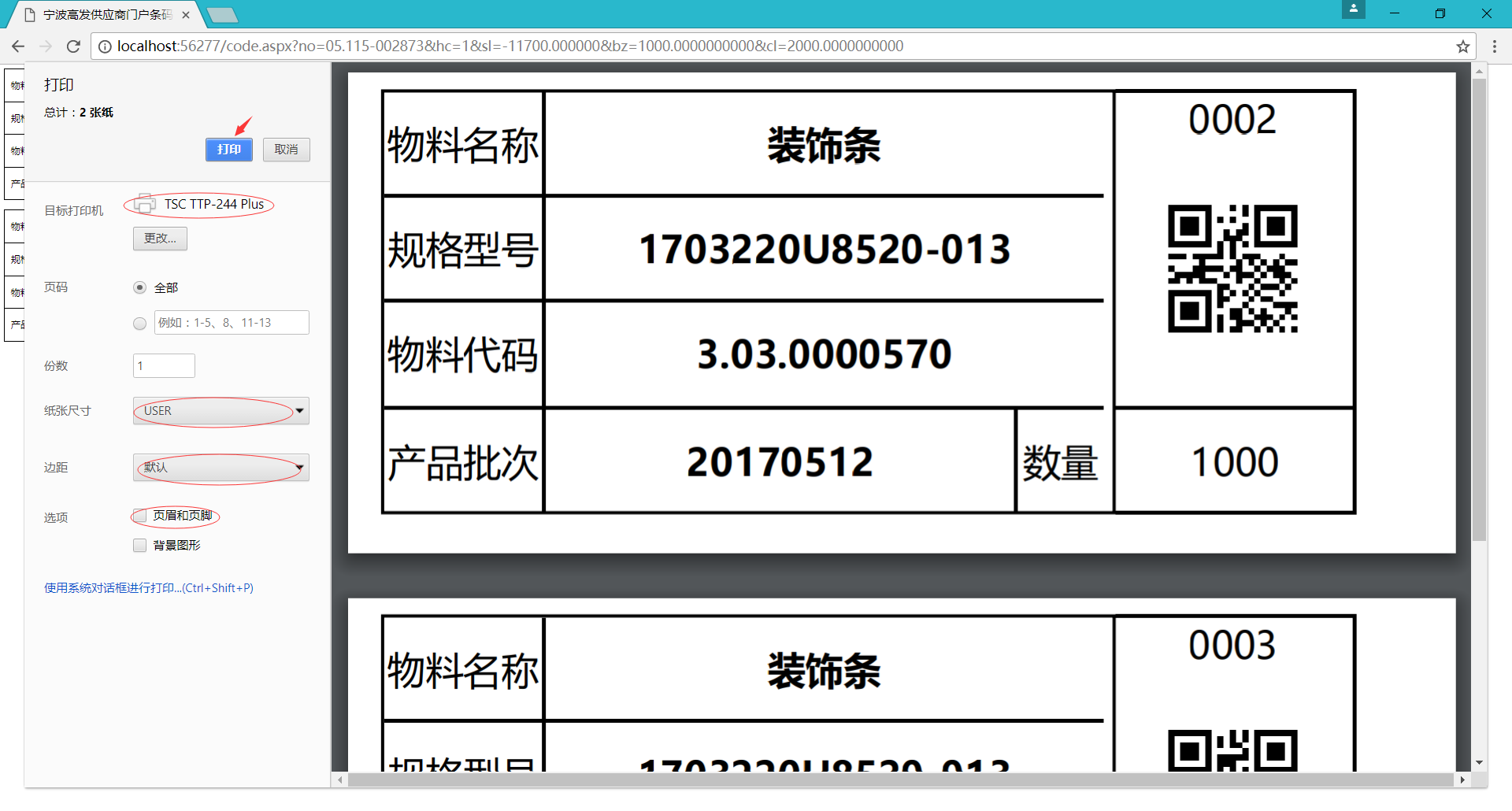The height and width of the screenshot is (811, 1512).
Task: Go forward in browser history
Action: (46, 46)
